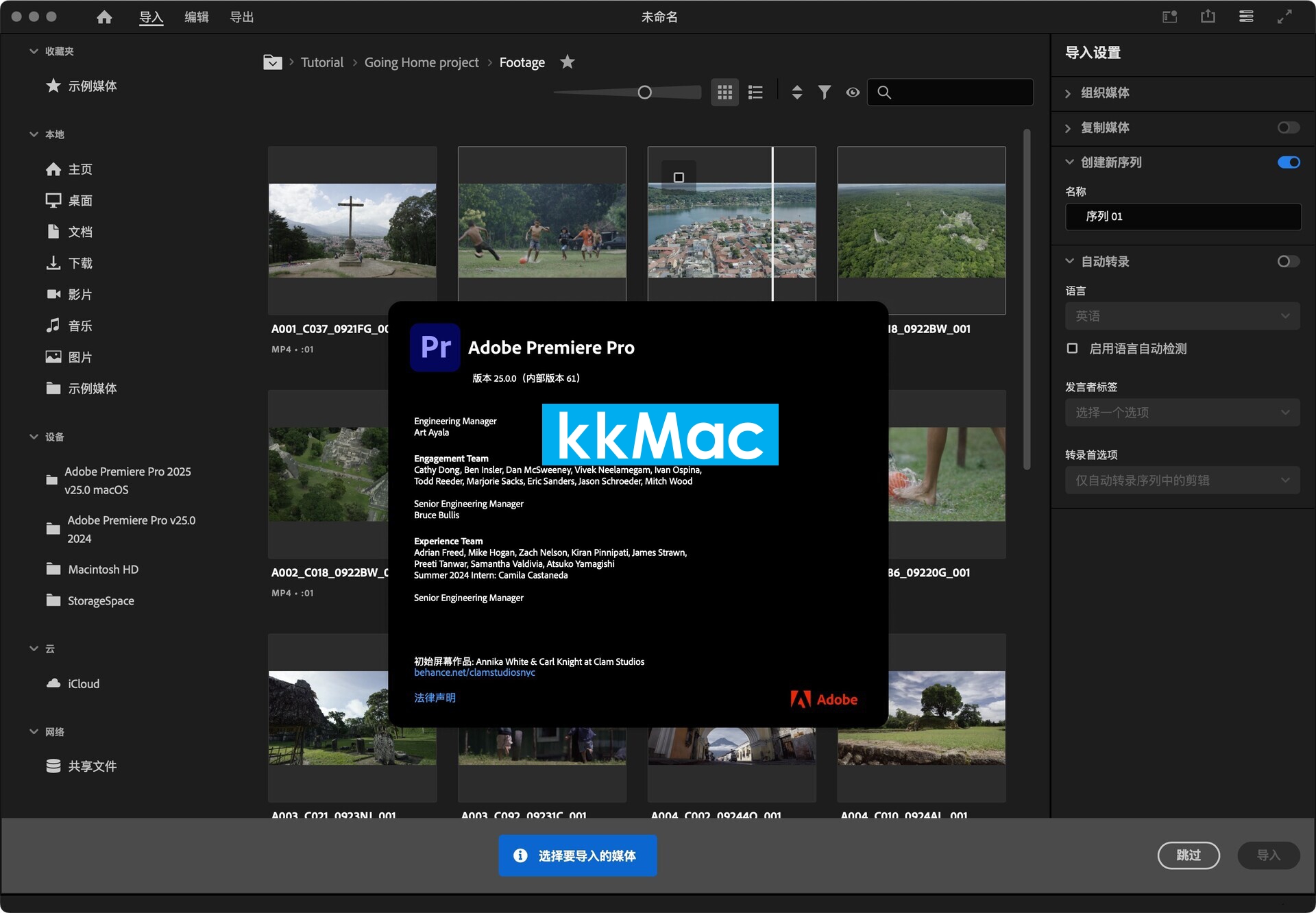Switch to list view
Screen dimensions: 1316x913
pos(755,92)
